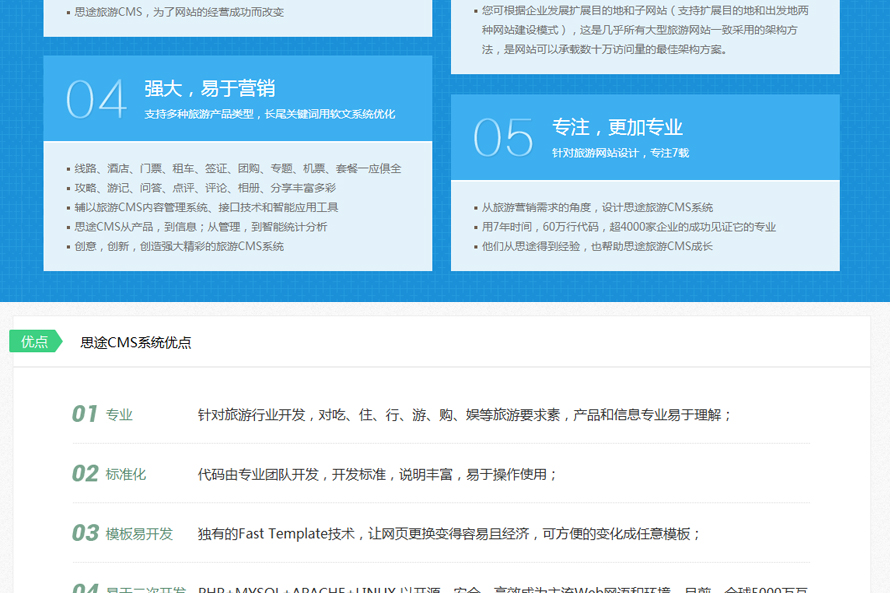Click the line starting 攻略、游记、问答
This screenshot has width=890, height=593.
point(205,188)
